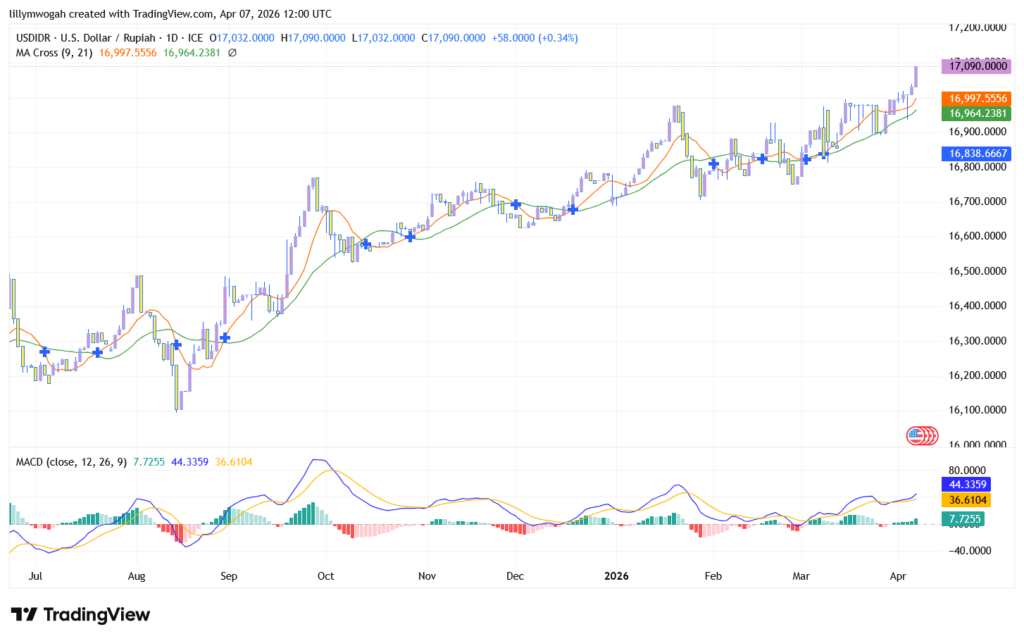Click the Oct label on the time axis

(324, 576)
